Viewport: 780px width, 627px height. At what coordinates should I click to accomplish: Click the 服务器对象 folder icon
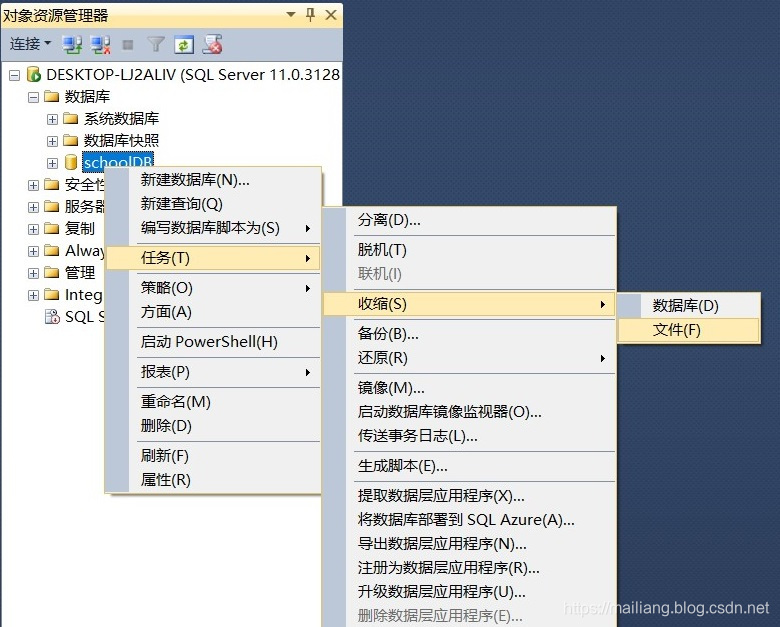(x=52, y=207)
